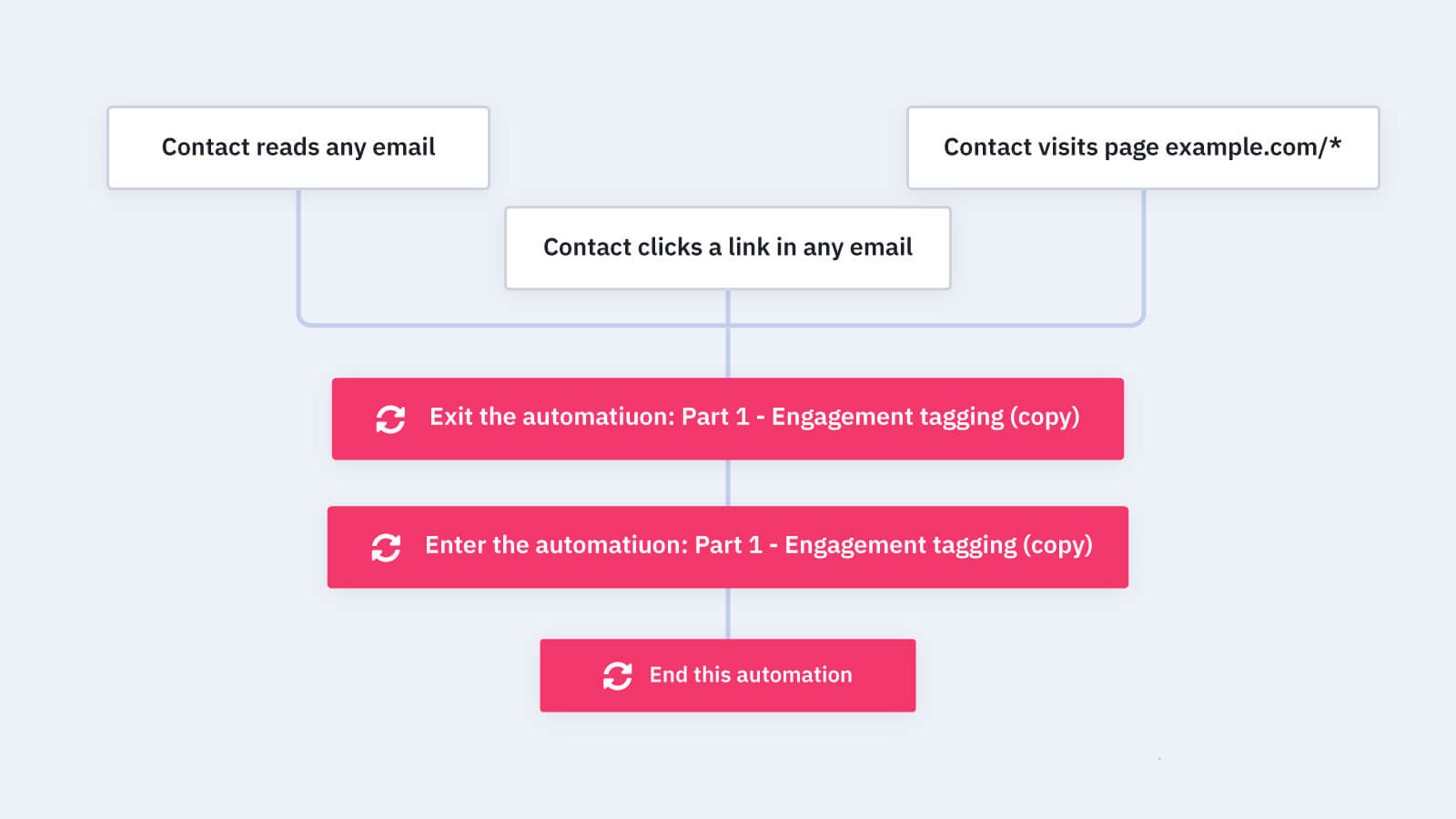This screenshot has height=819, width=1456.
Task: Click connector line between Enter and End blocks
Action: click(x=728, y=613)
